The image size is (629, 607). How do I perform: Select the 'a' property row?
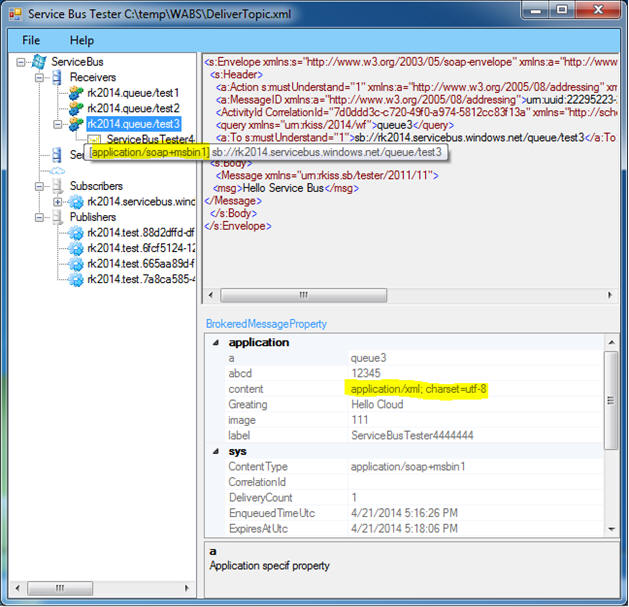pyautogui.click(x=404, y=358)
